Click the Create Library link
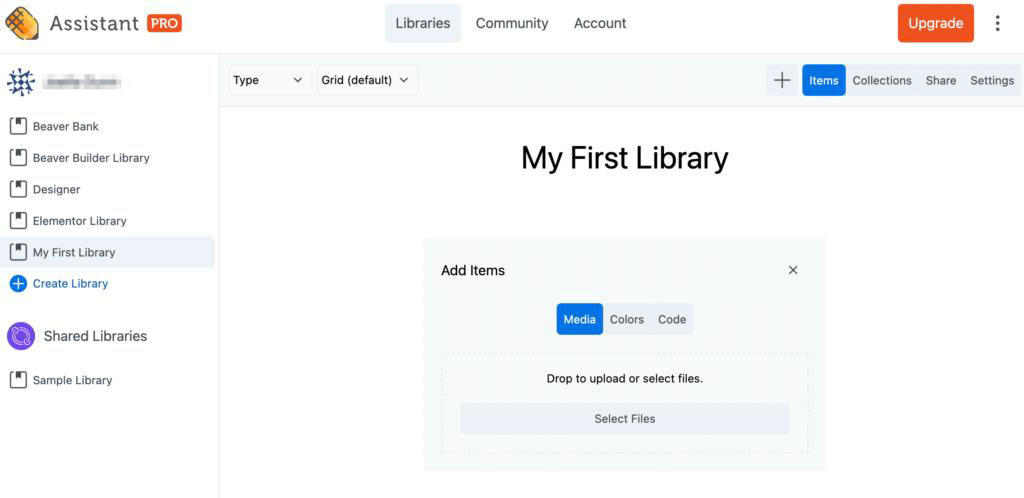This screenshot has height=498, width=1024. point(71,283)
